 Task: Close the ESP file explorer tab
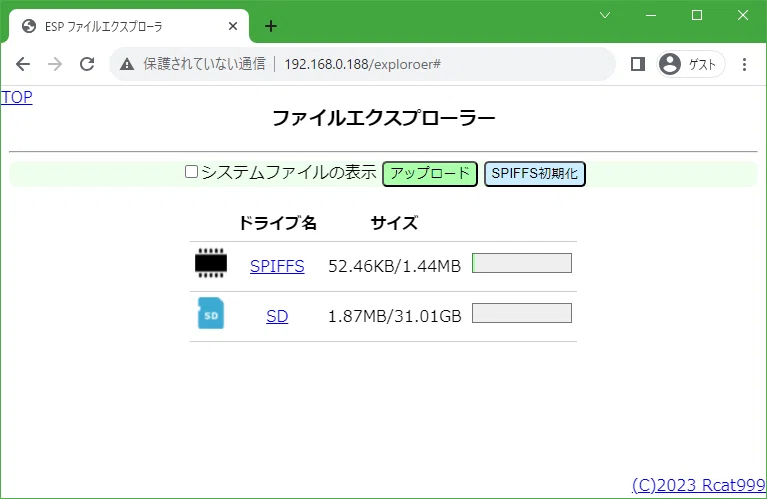pyautogui.click(x=233, y=26)
